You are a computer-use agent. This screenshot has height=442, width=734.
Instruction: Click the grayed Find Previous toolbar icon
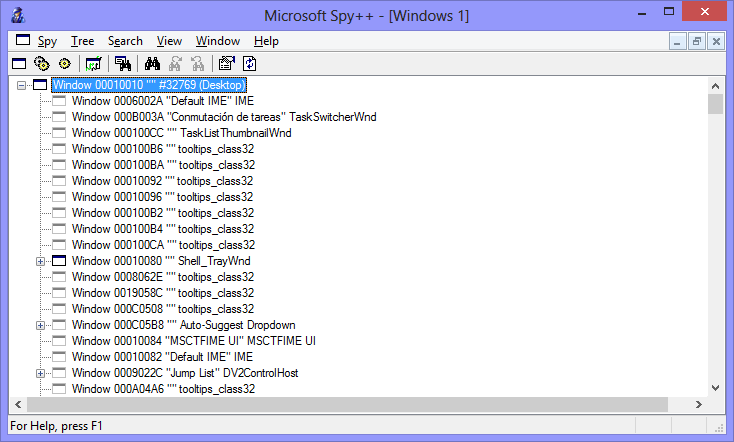198,64
